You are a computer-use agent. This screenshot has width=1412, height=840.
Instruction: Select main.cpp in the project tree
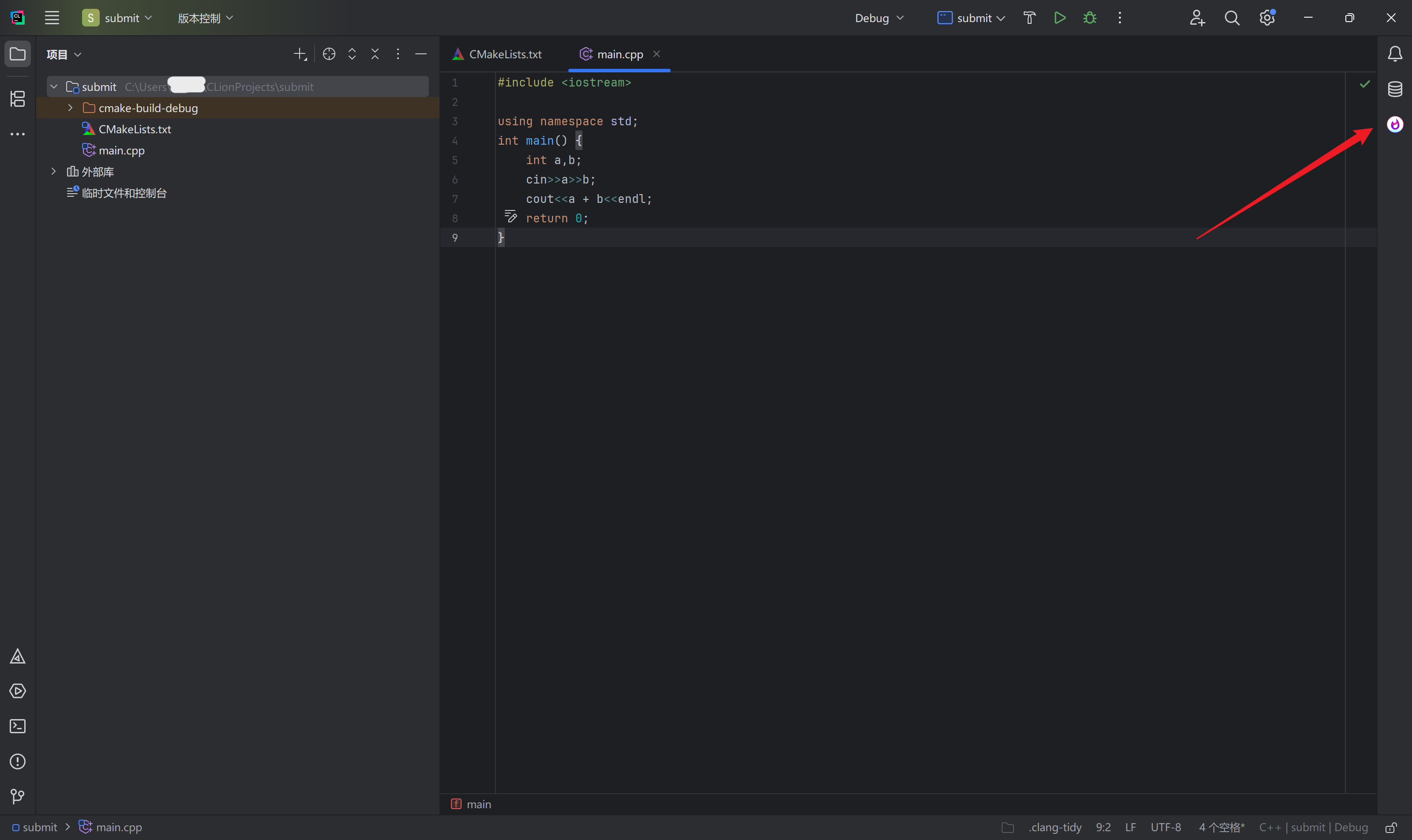120,150
